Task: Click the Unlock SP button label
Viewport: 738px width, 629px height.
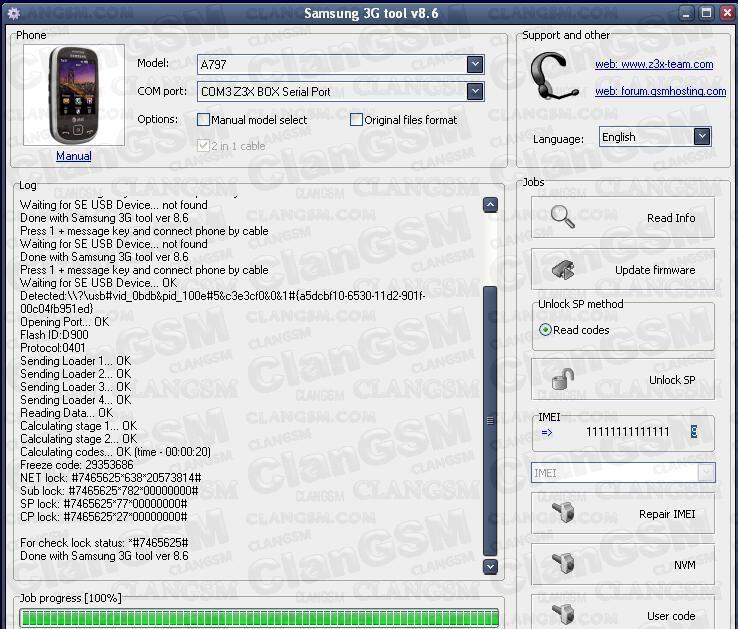Action: coord(672,379)
